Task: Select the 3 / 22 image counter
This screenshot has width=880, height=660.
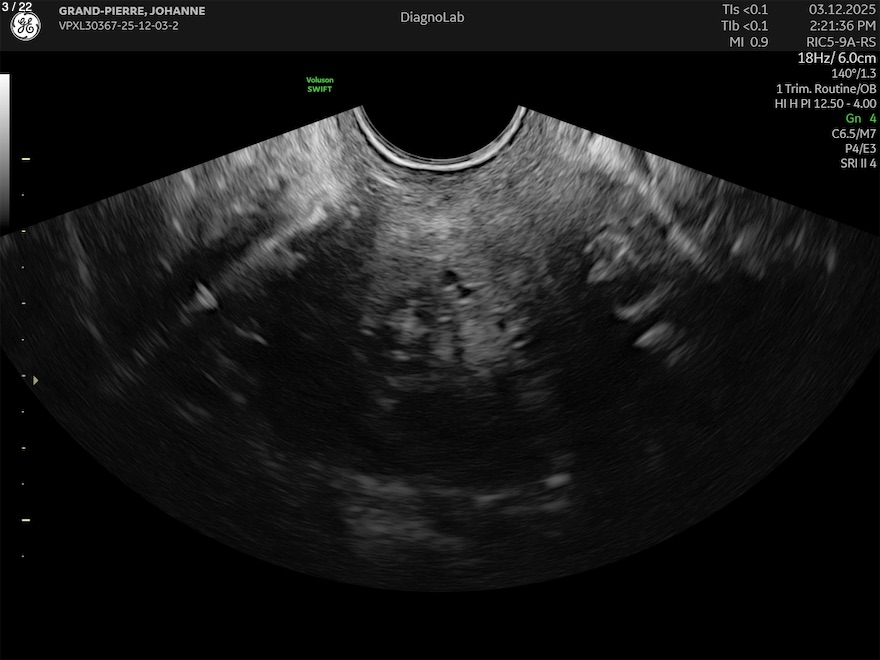Action: pos(19,6)
